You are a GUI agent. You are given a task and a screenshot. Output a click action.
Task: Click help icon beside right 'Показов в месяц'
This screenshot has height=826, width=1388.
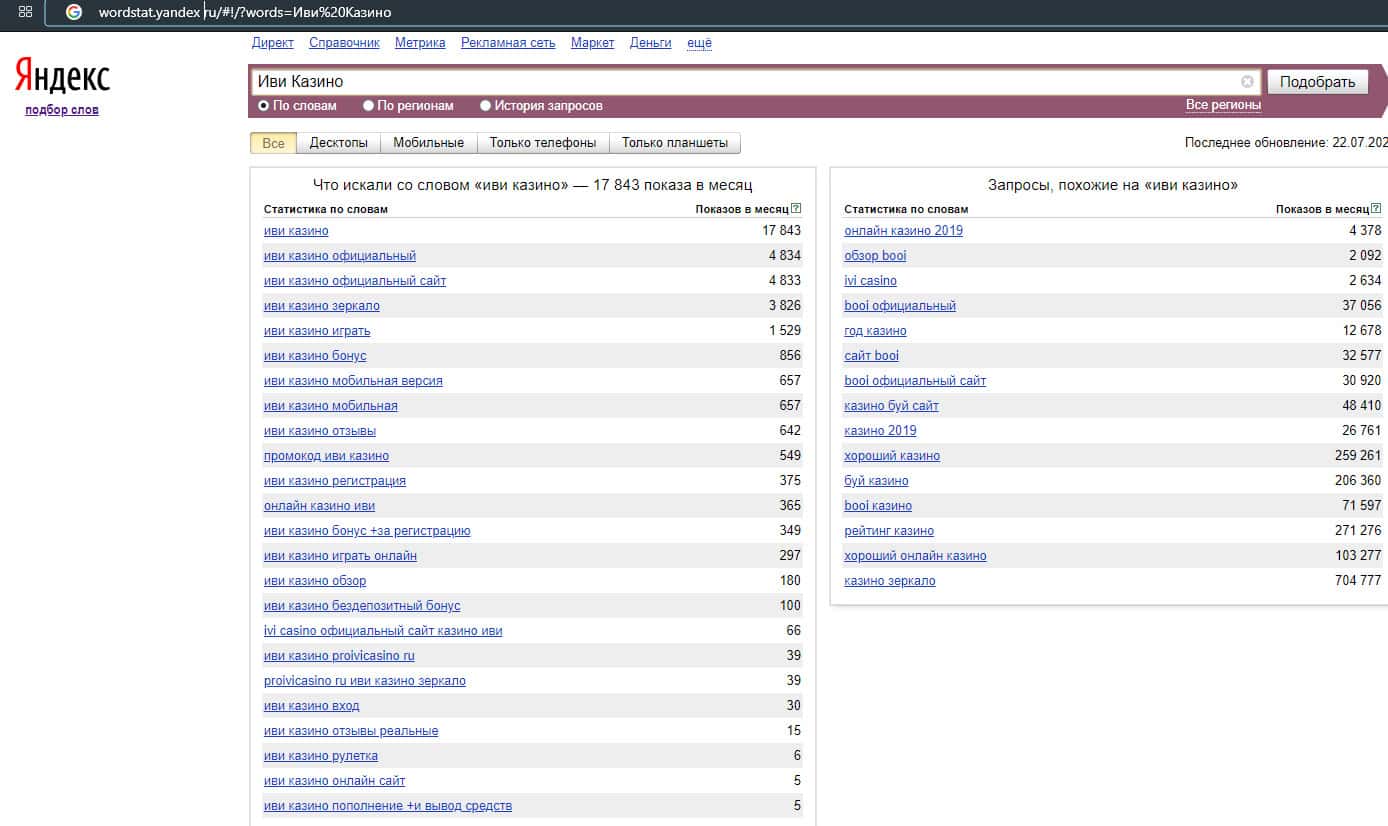(x=1376, y=209)
